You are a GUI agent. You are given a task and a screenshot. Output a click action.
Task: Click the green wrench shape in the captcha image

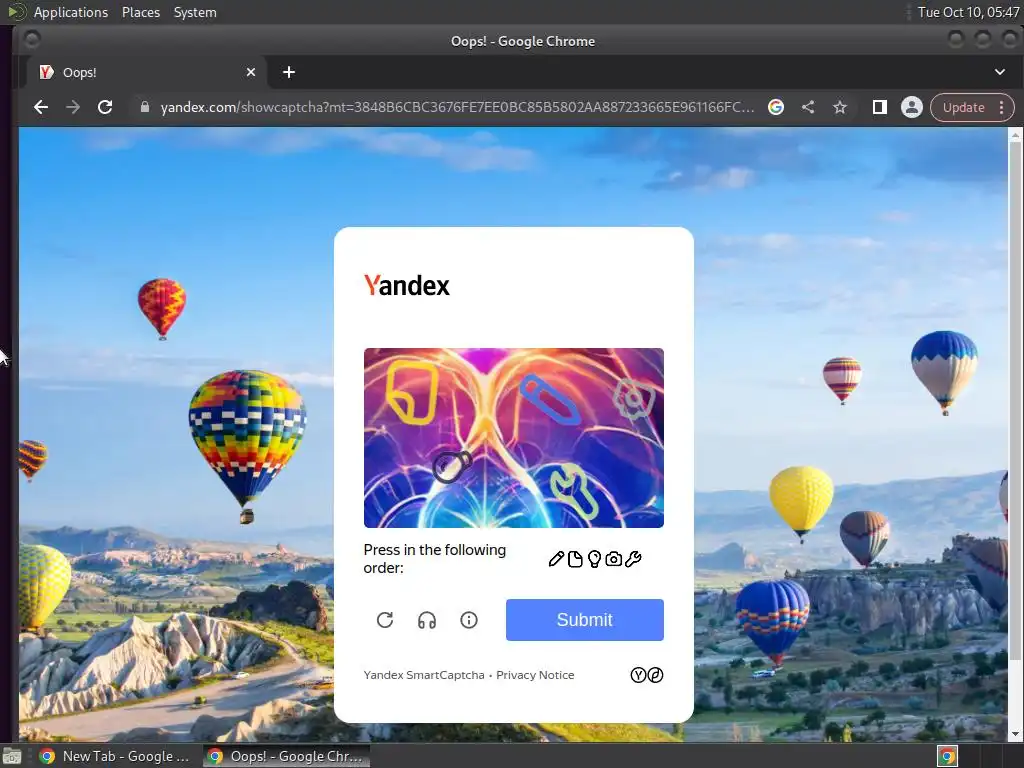(x=573, y=491)
